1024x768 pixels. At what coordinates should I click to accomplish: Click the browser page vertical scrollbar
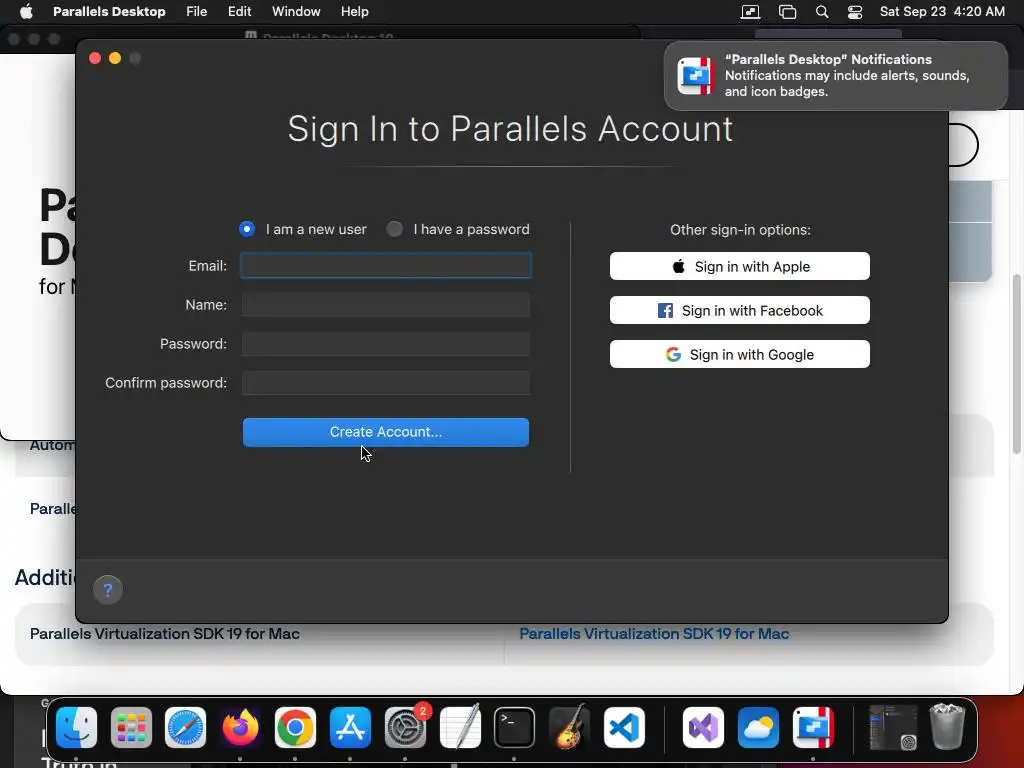point(1016,364)
